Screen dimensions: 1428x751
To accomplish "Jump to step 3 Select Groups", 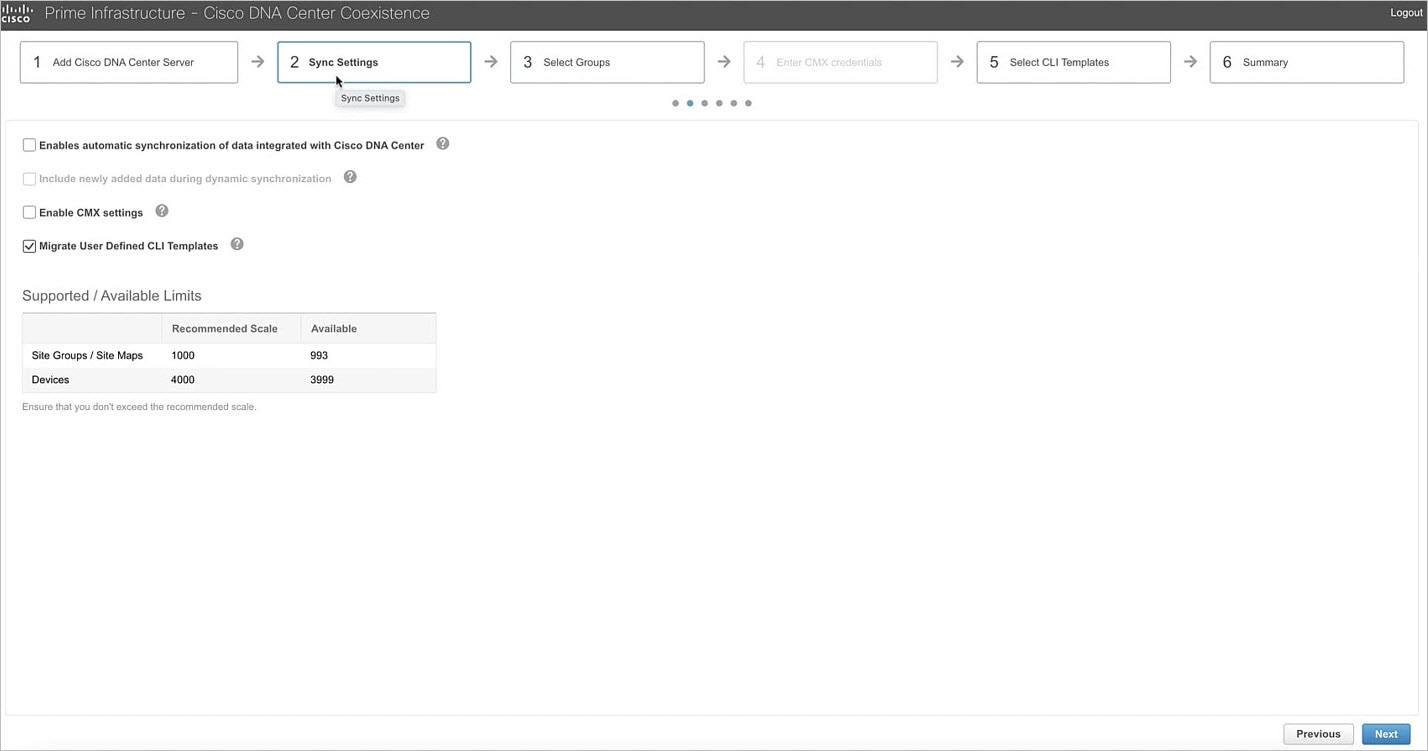I will 607,62.
